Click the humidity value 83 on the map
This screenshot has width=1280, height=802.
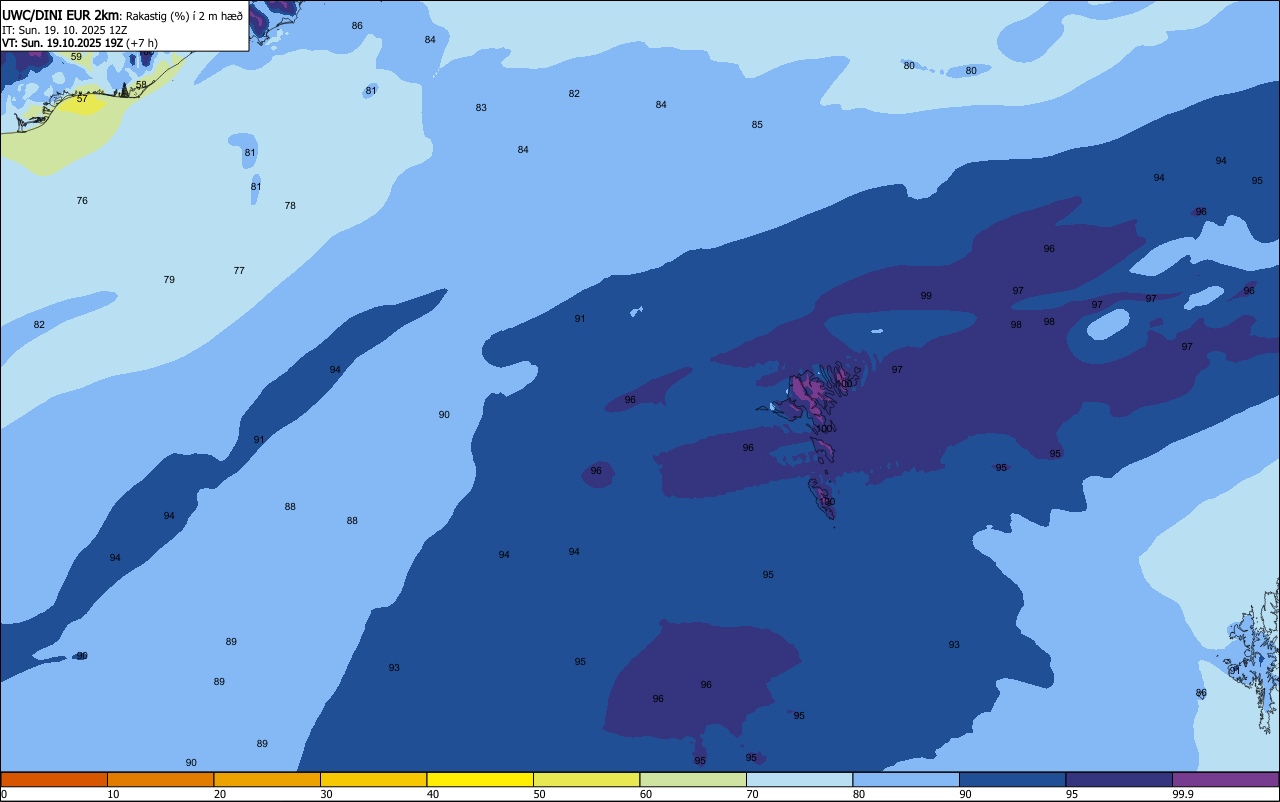click(481, 108)
